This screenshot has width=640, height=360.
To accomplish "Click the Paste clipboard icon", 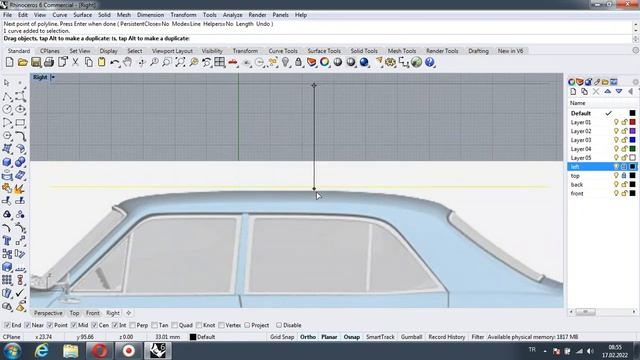I will (x=102, y=62).
